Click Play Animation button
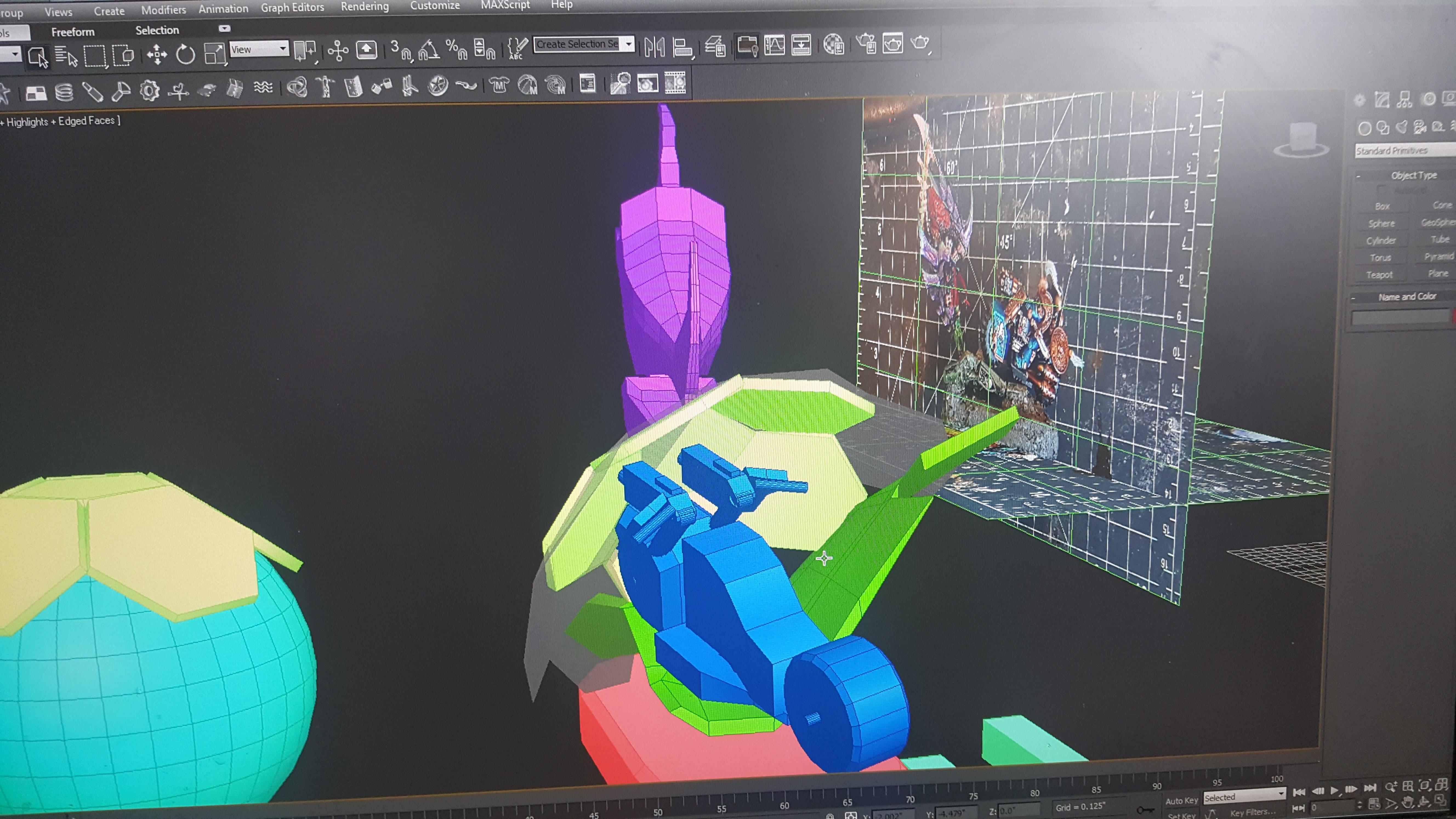Image resolution: width=1456 pixels, height=819 pixels. click(x=1335, y=790)
